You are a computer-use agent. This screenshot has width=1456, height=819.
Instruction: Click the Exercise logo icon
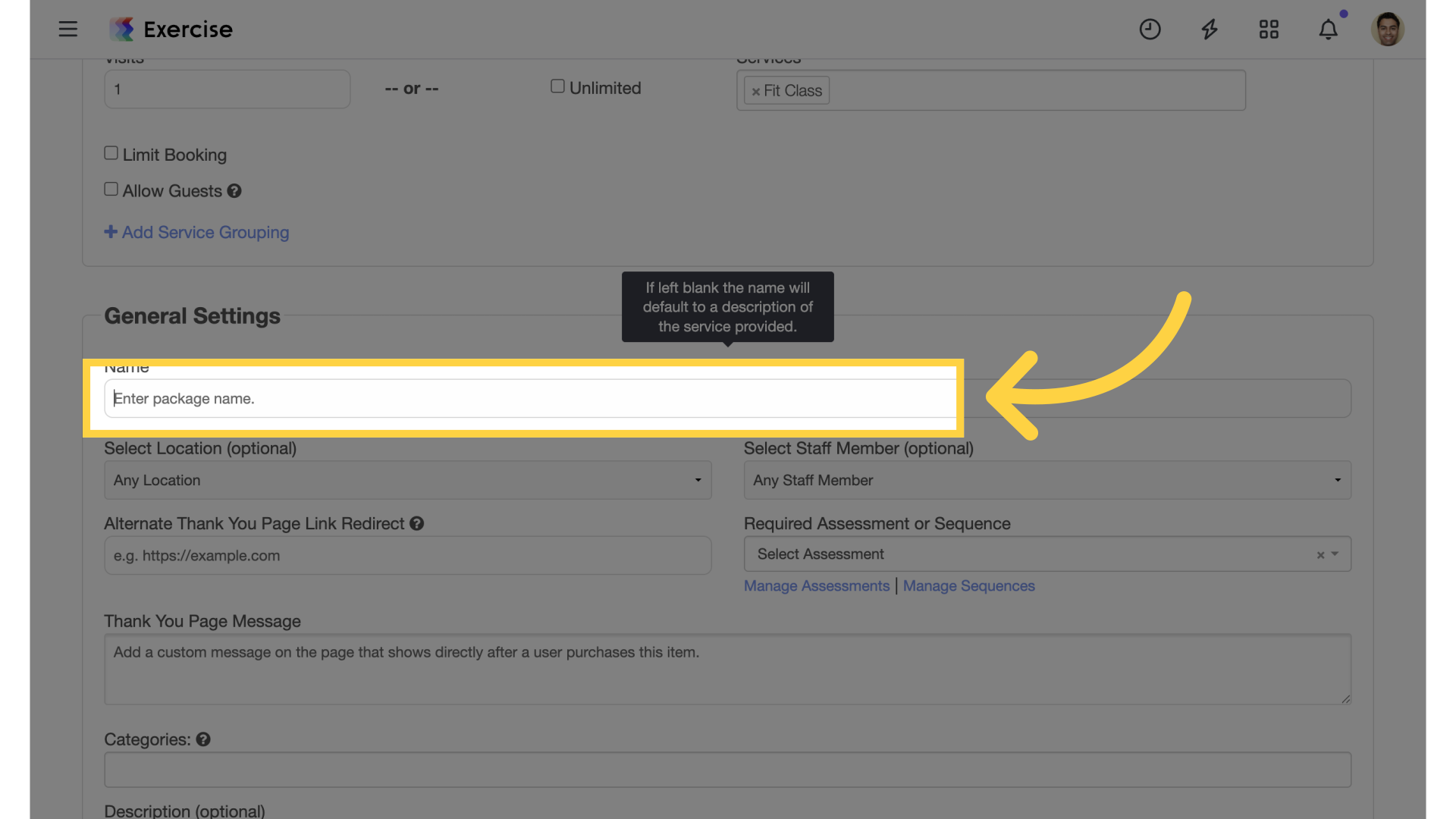pos(121,29)
